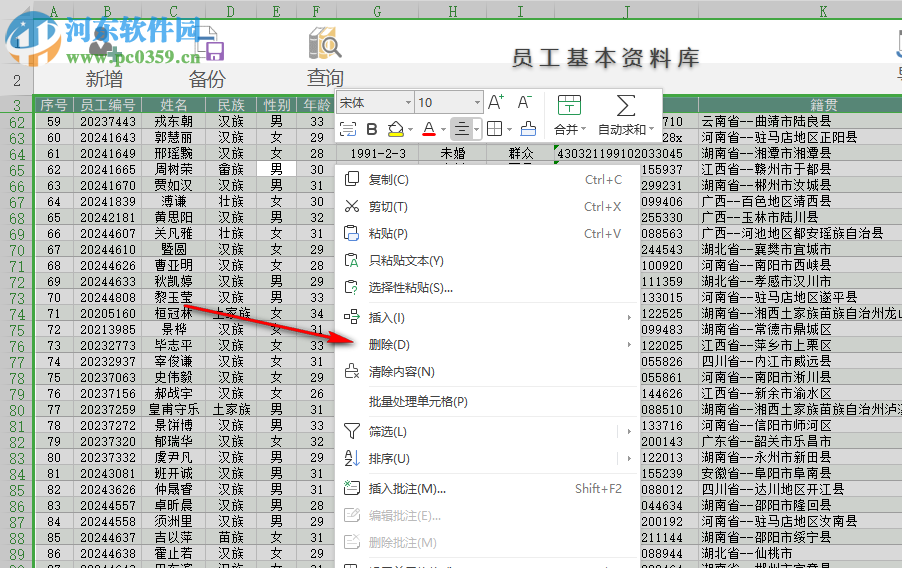Decrease font size with A- icon
Screen dimensions: 902x568
tap(524, 102)
